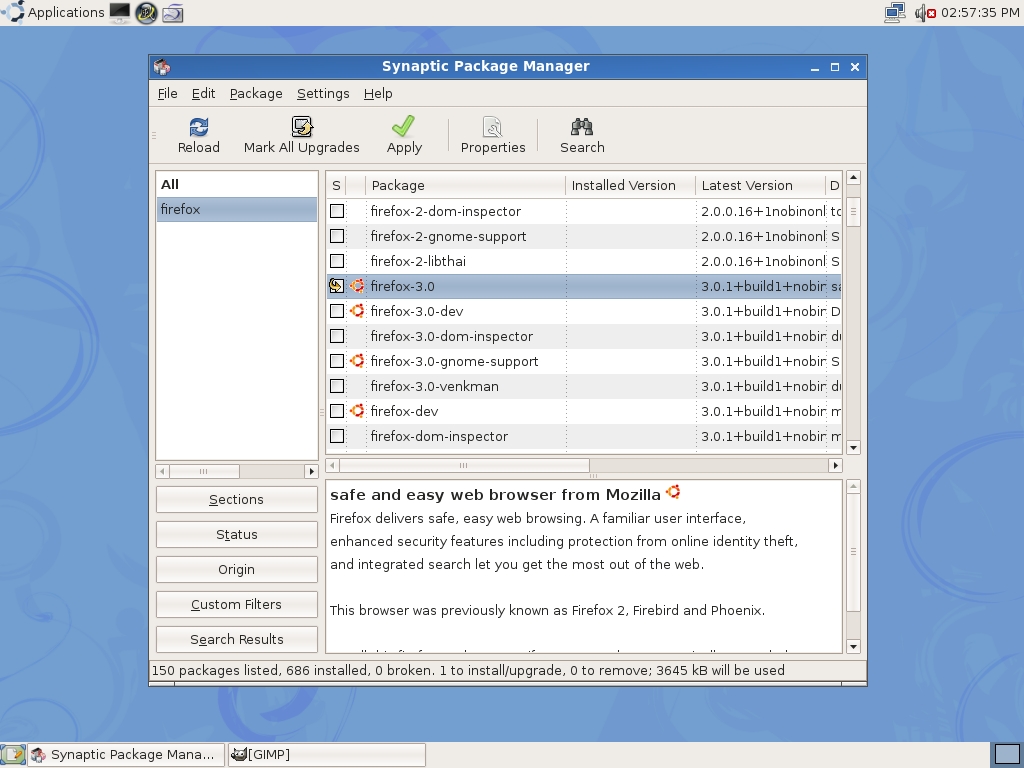The height and width of the screenshot is (768, 1024).
Task: Toggle the firefox-2-dom-inspector checkbox
Action: 337,211
